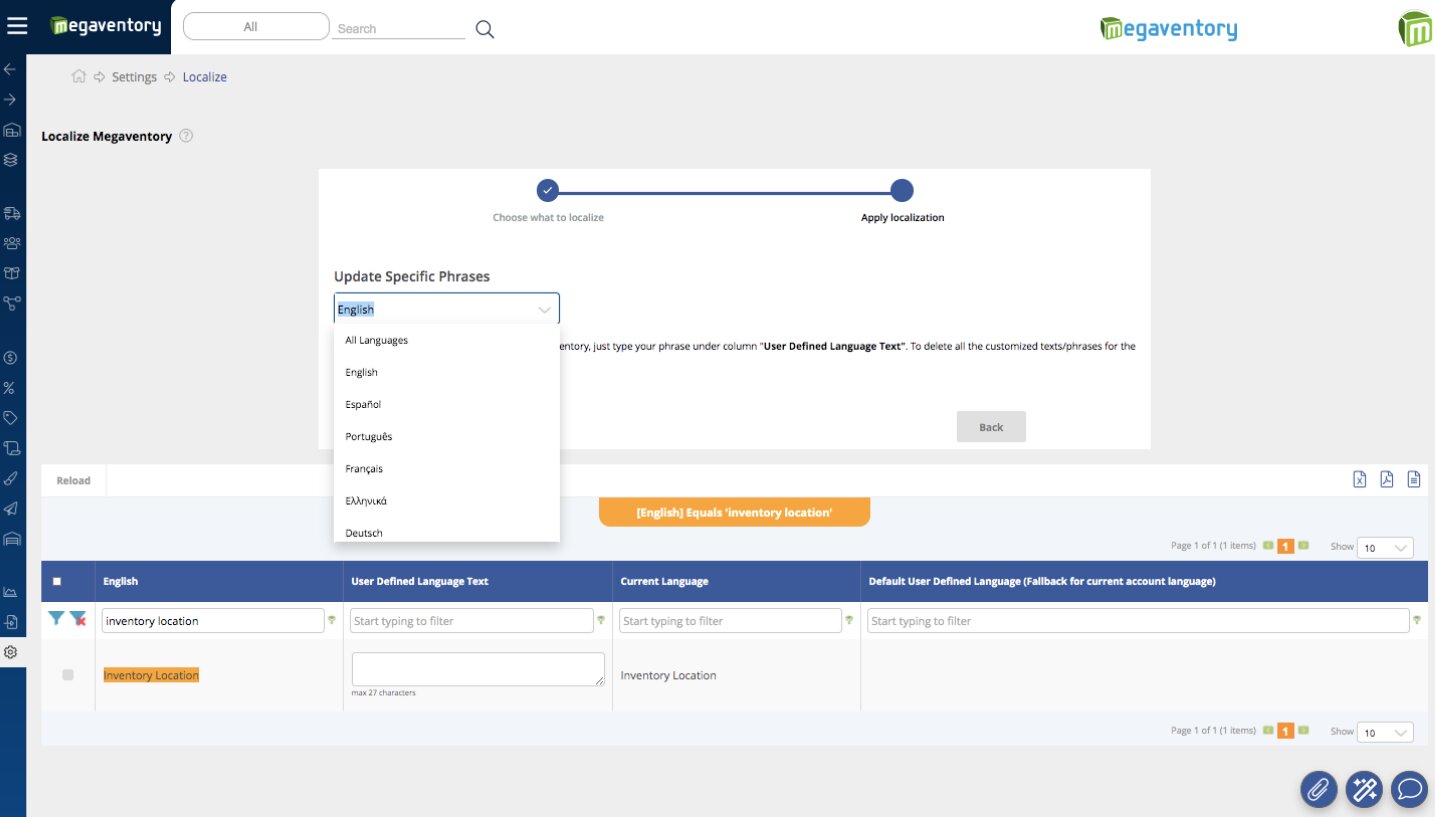This screenshot has height=817, width=1435.
Task: Toggle the select-all checkbox in table header
Action: [56, 581]
